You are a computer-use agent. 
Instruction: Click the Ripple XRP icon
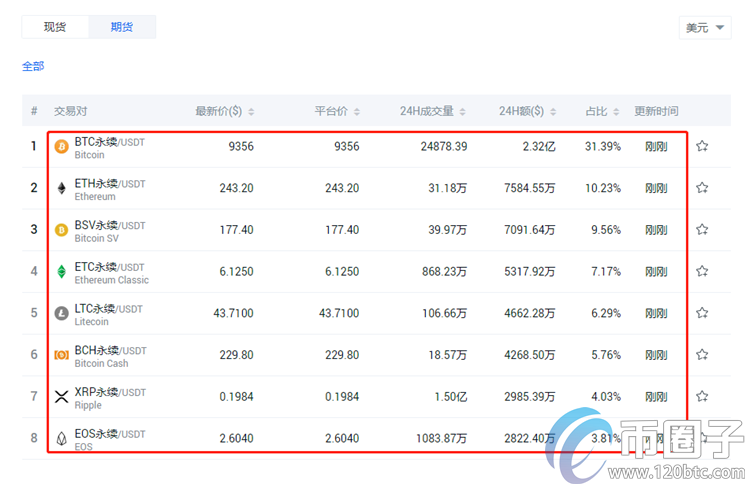coord(61,397)
